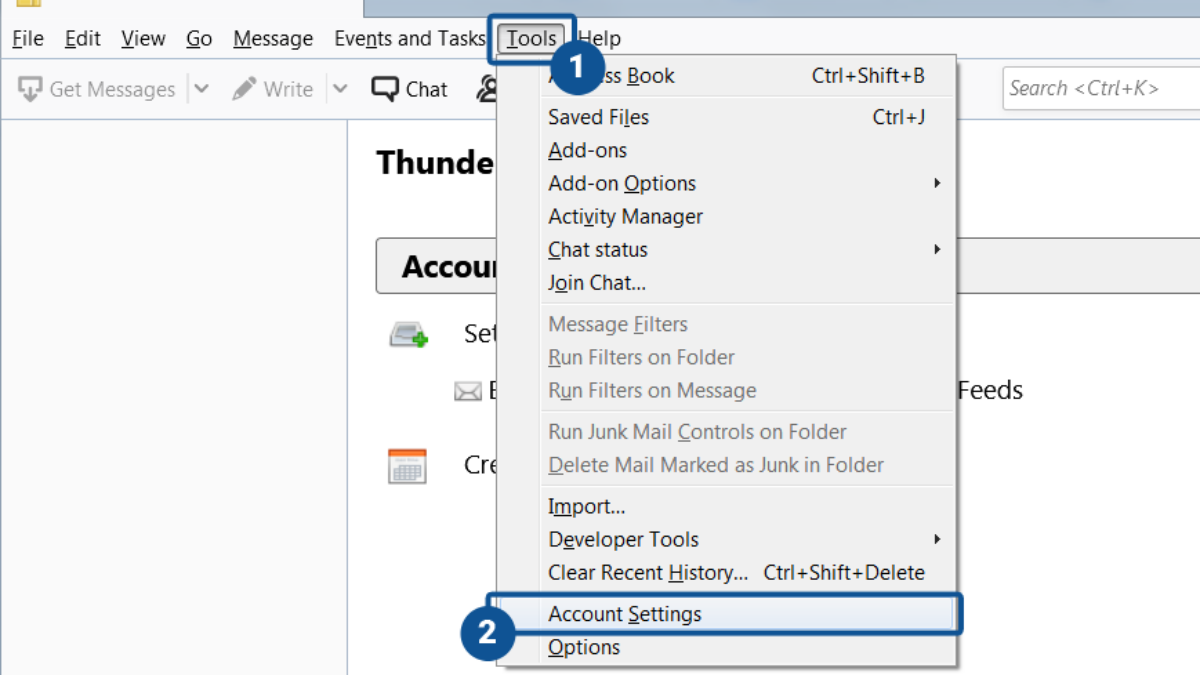
Task: Expand the Chat status submenu
Action: 936,249
